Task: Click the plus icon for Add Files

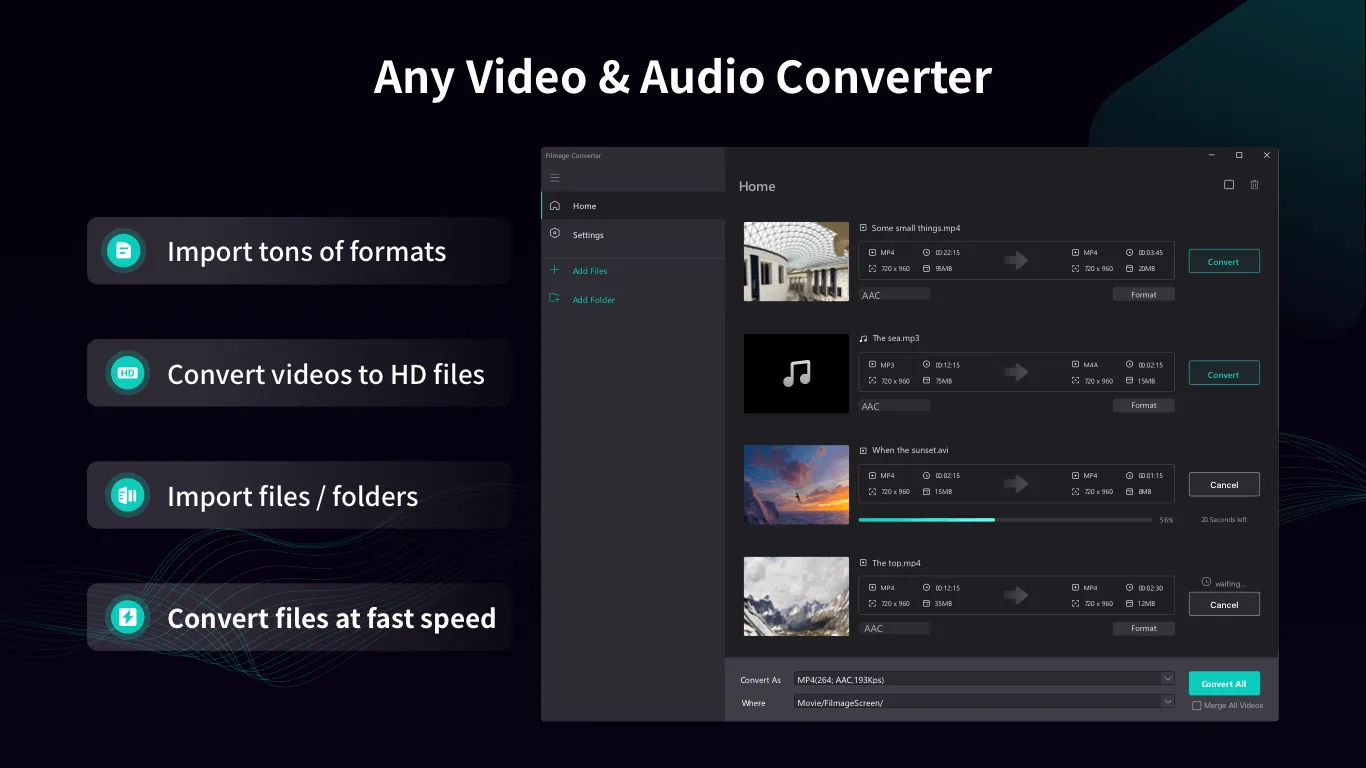Action: point(555,270)
